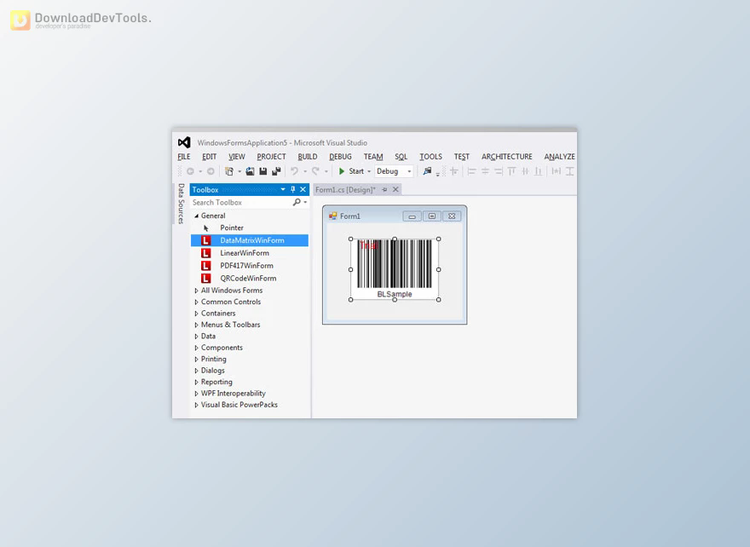Image resolution: width=750 pixels, height=547 pixels.
Task: Click the Make Same Width layout icon
Action: pyautogui.click(x=556, y=171)
